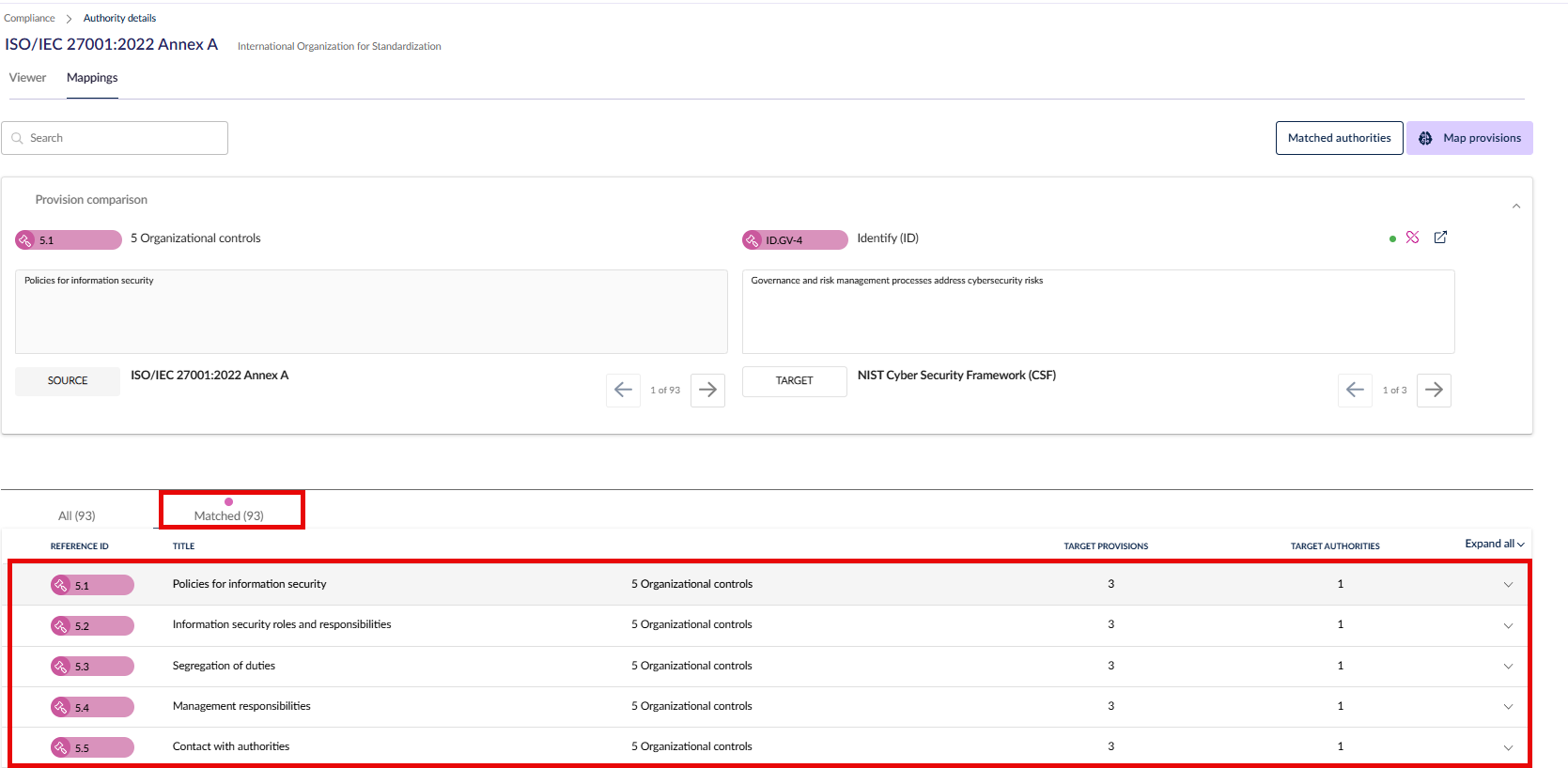Go to next target provision arrow
The height and width of the screenshot is (768, 1568).
point(1434,390)
